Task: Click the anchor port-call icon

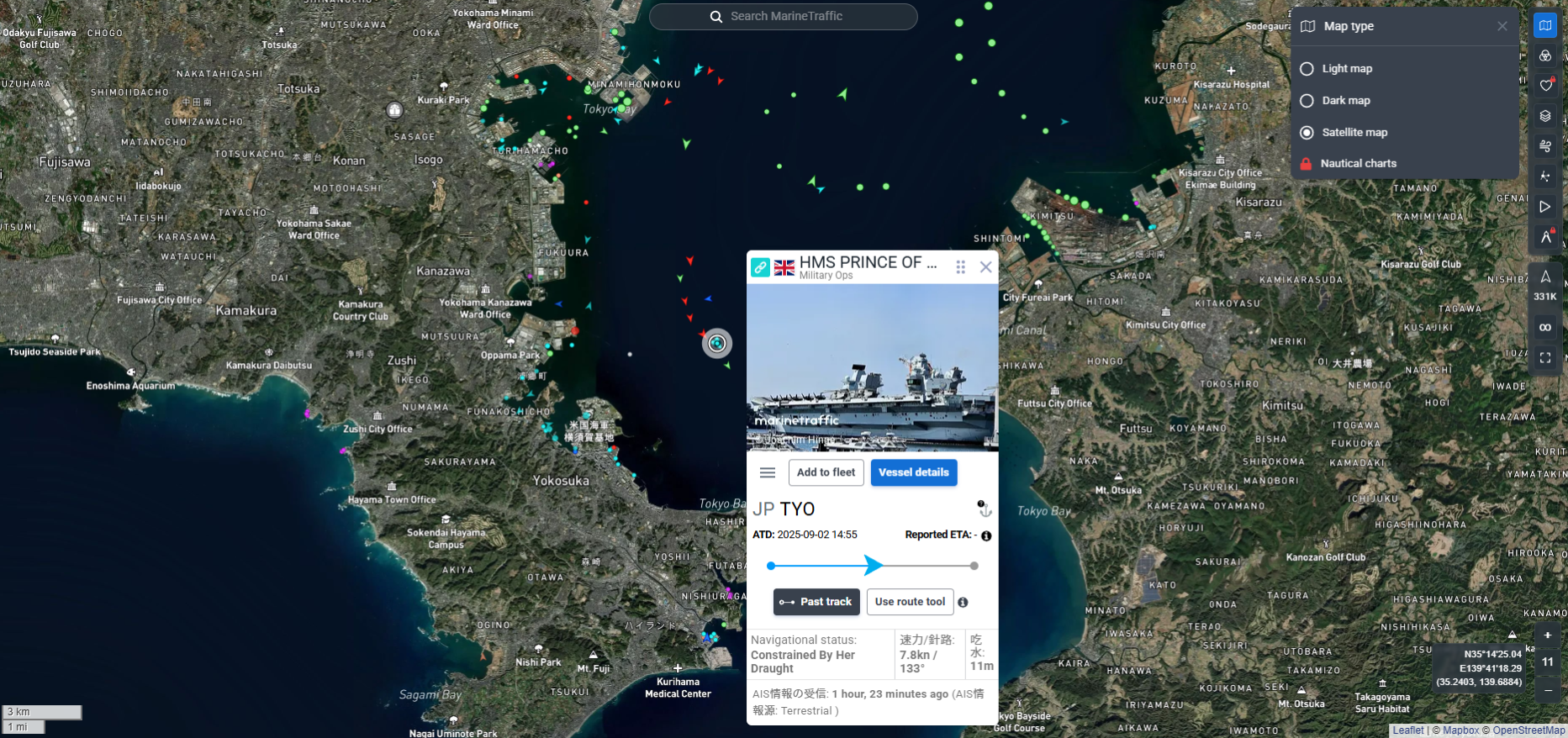Action: 985,509
